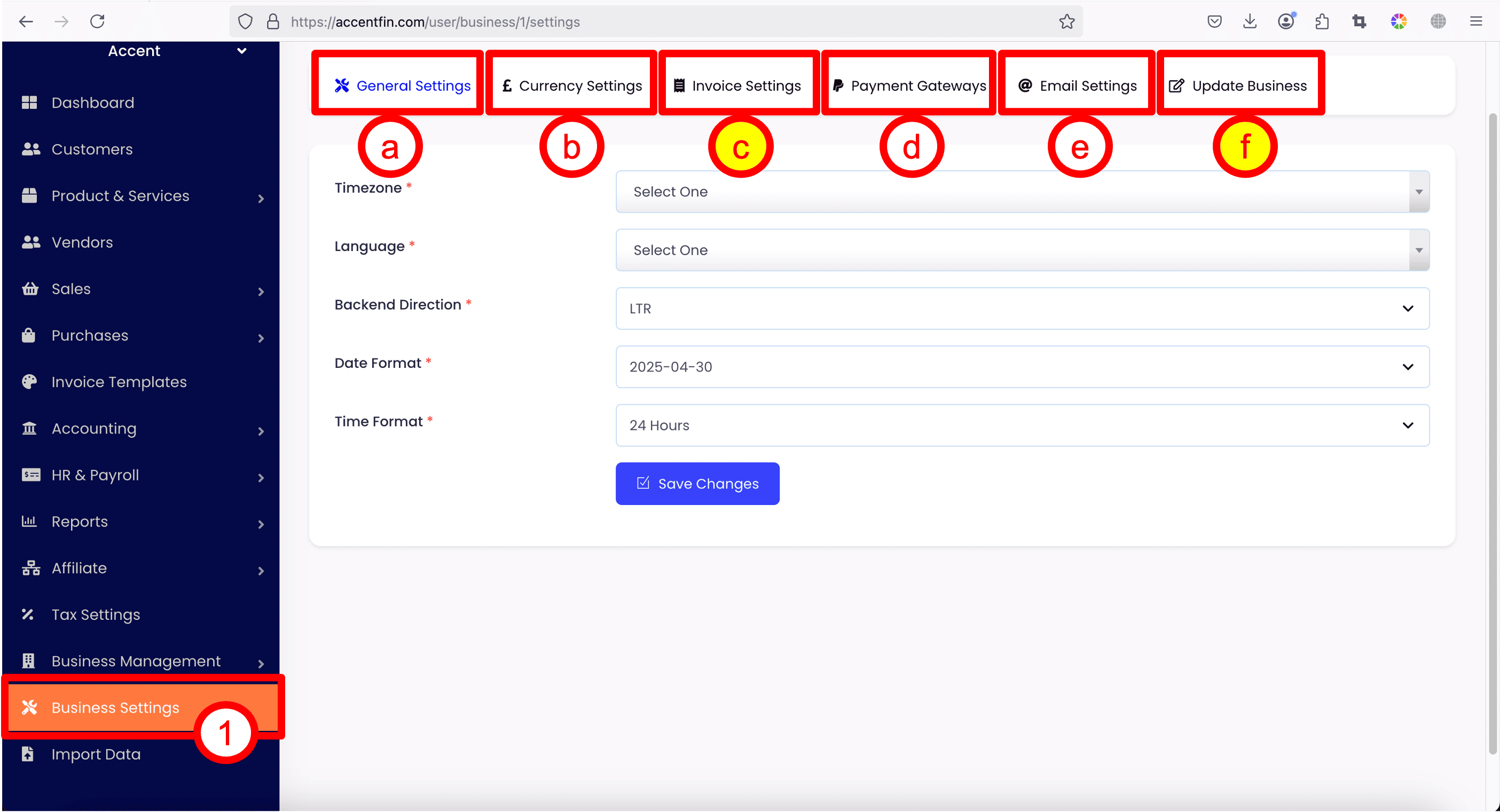This screenshot has height=812, width=1500.
Task: Switch to the Currency Settings tab
Action: pyautogui.click(x=572, y=85)
